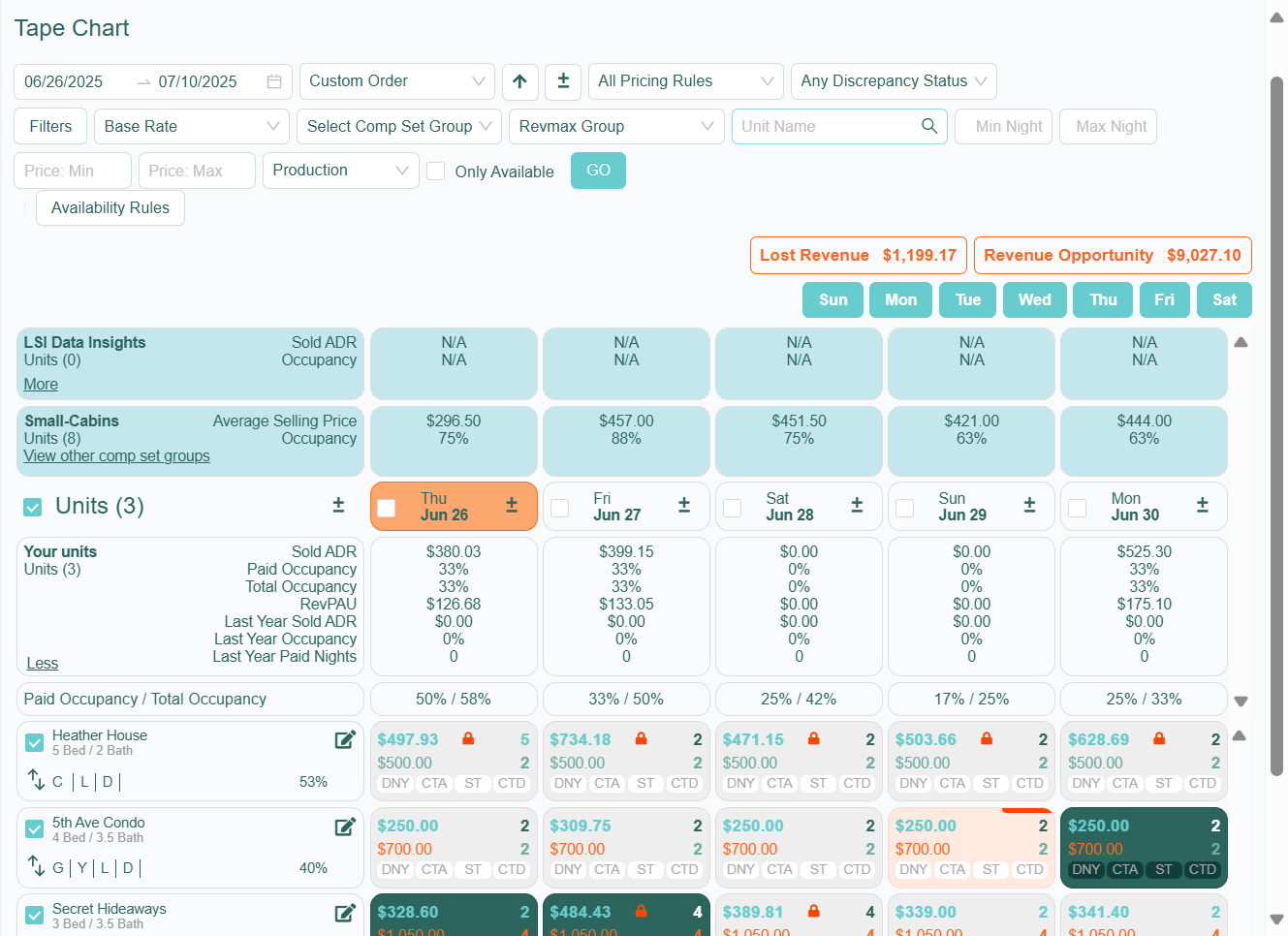Screen dimensions: 1288x936
Task: Check the Fri Jun 27 column checkbox
Action: tap(559, 508)
